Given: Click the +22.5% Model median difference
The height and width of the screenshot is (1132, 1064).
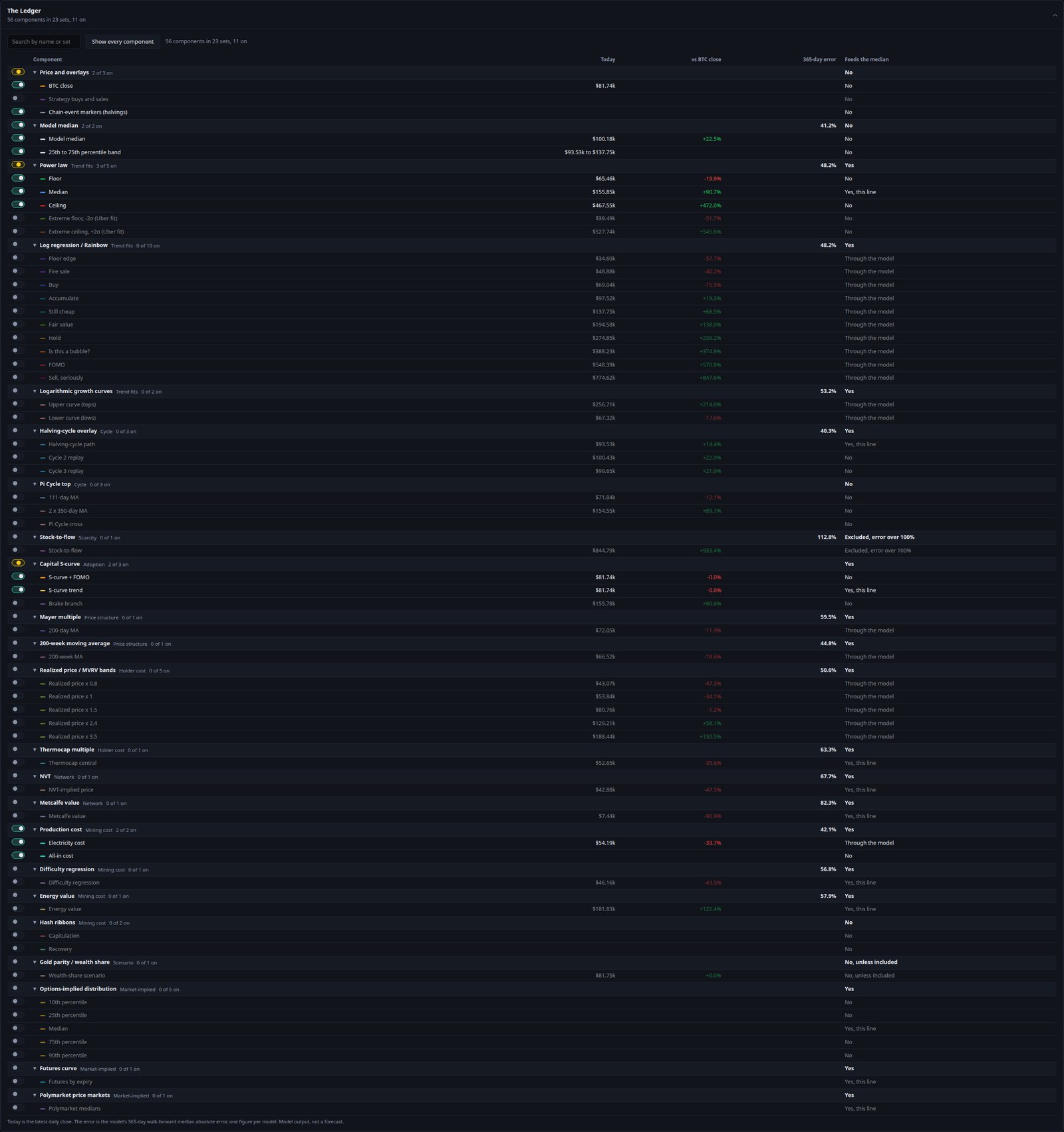Looking at the screenshot, I should 712,139.
